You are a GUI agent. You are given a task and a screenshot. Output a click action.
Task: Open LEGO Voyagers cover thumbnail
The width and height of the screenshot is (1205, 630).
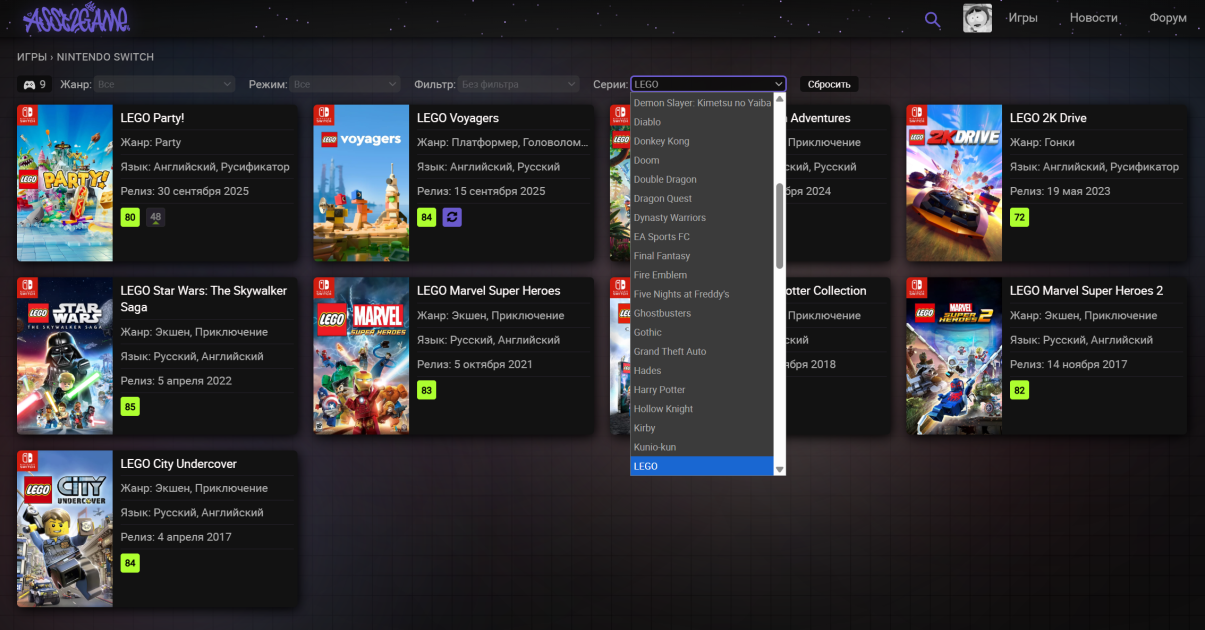361,183
